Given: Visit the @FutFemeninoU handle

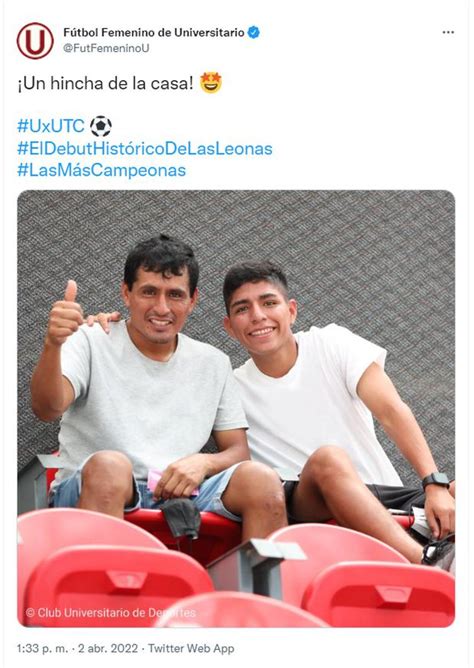Looking at the screenshot, I should [x=106, y=48].
